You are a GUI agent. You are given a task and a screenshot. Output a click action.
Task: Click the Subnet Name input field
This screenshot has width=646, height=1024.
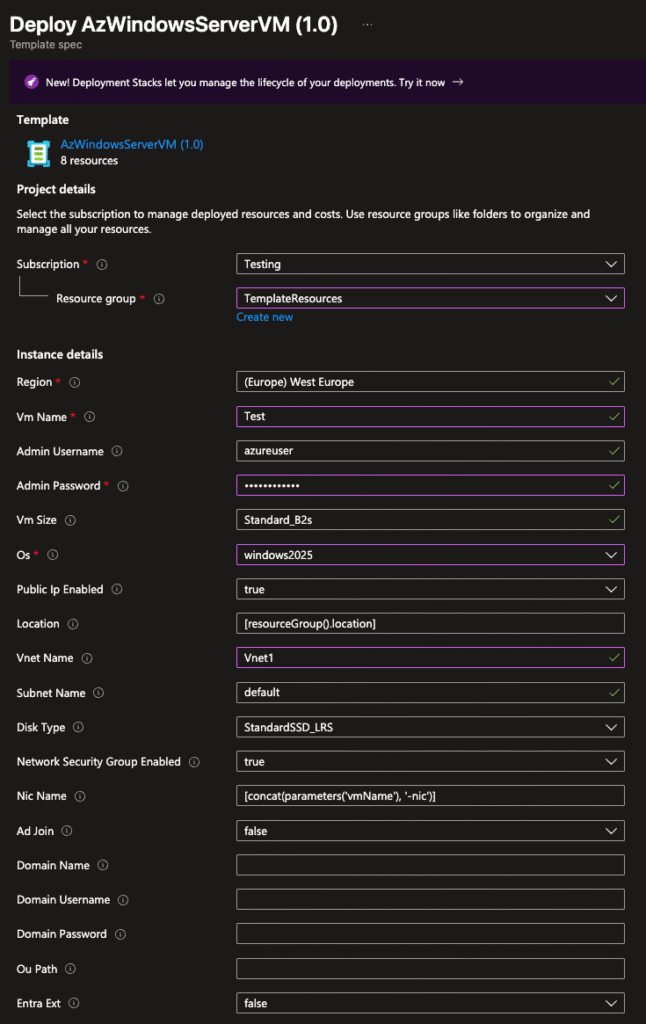point(430,692)
